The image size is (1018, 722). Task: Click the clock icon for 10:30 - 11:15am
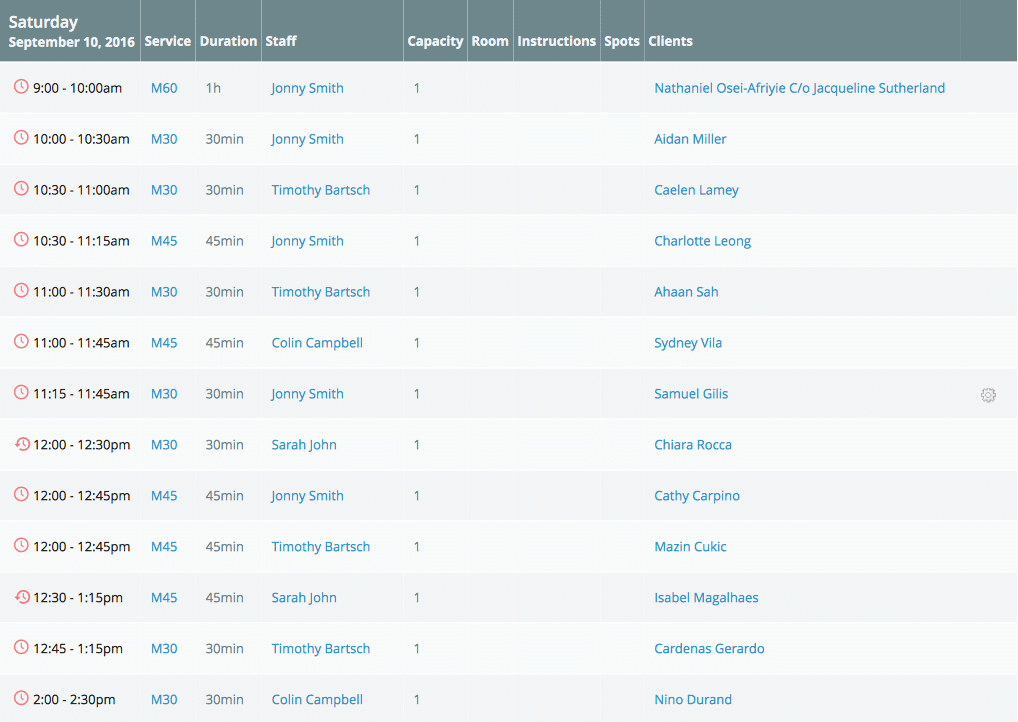[x=21, y=240]
